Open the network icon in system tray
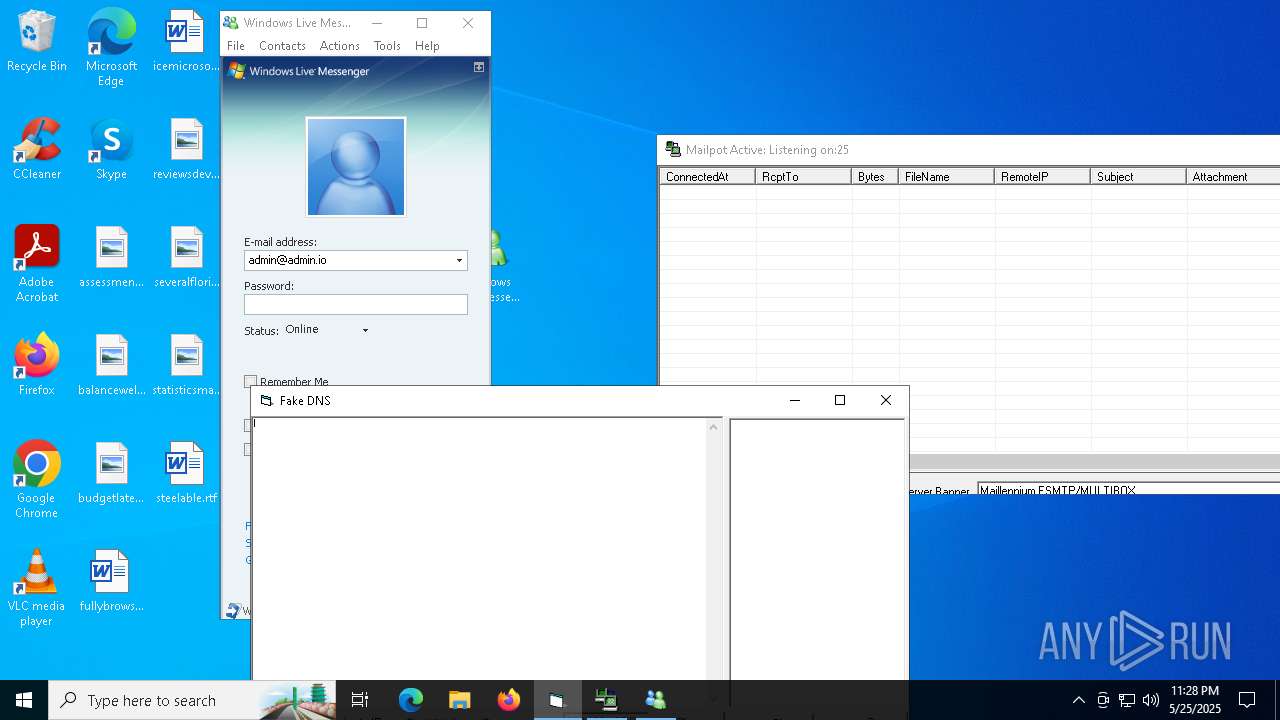 coord(1127,700)
